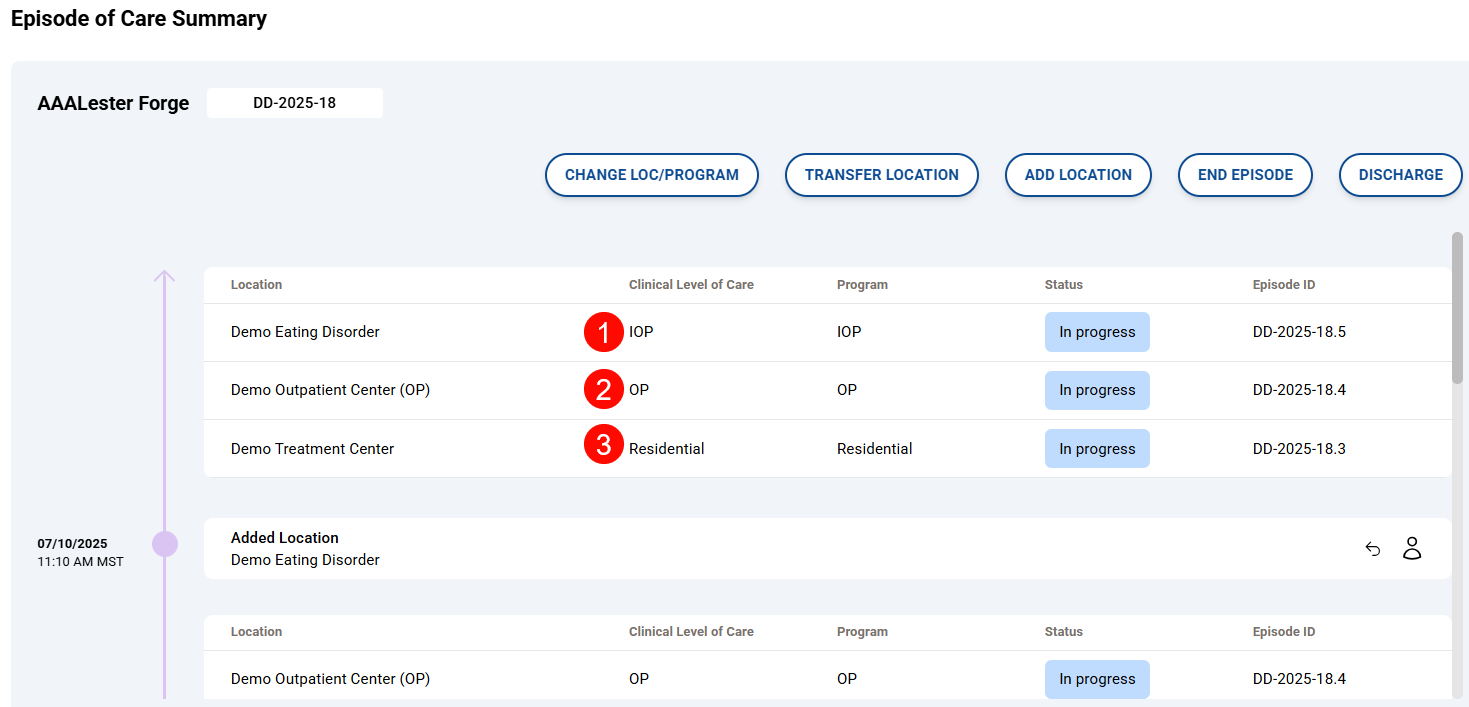Select the Demo Eating Disorder location row

pos(305,332)
